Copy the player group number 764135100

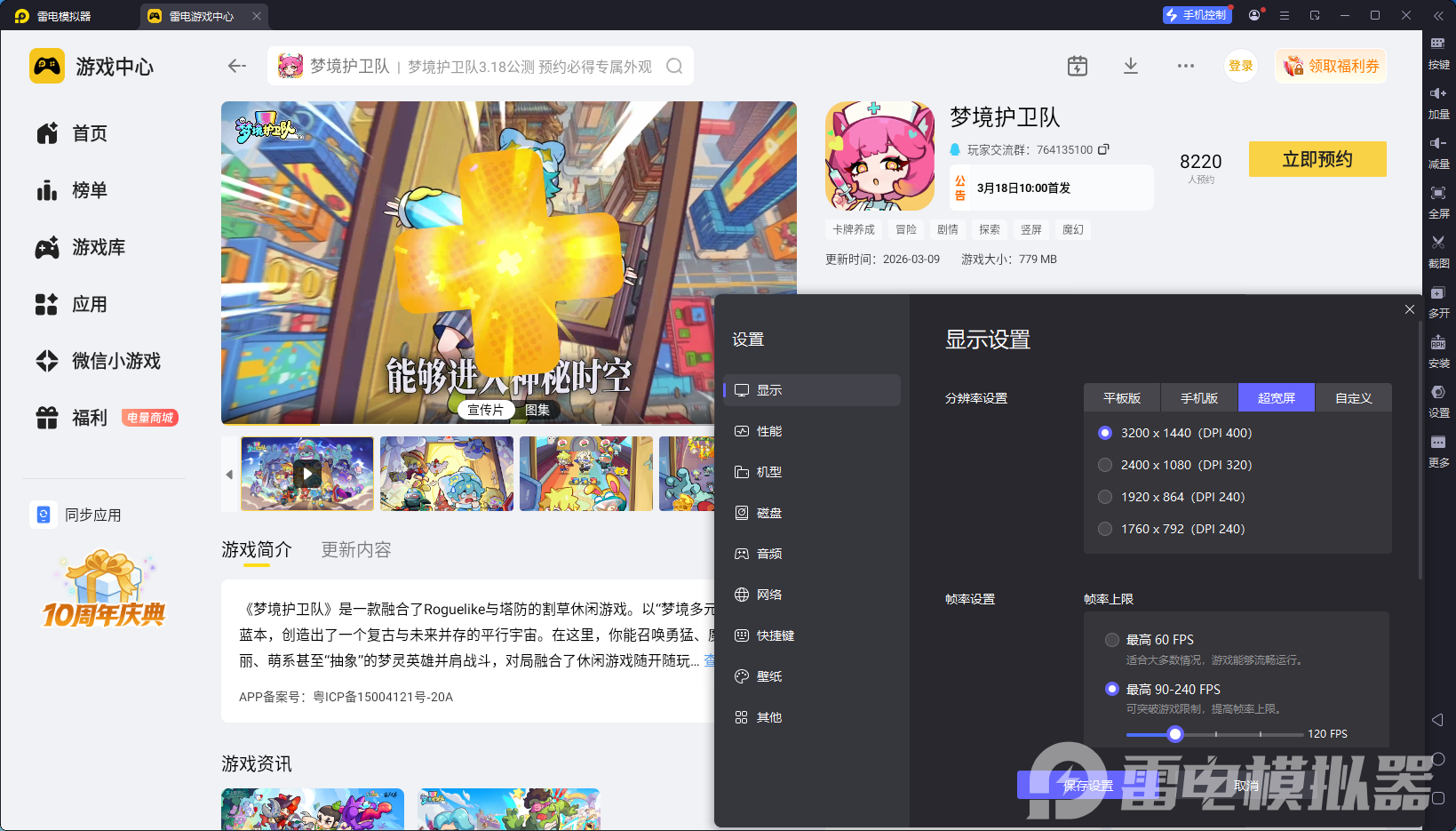pyautogui.click(x=1103, y=149)
